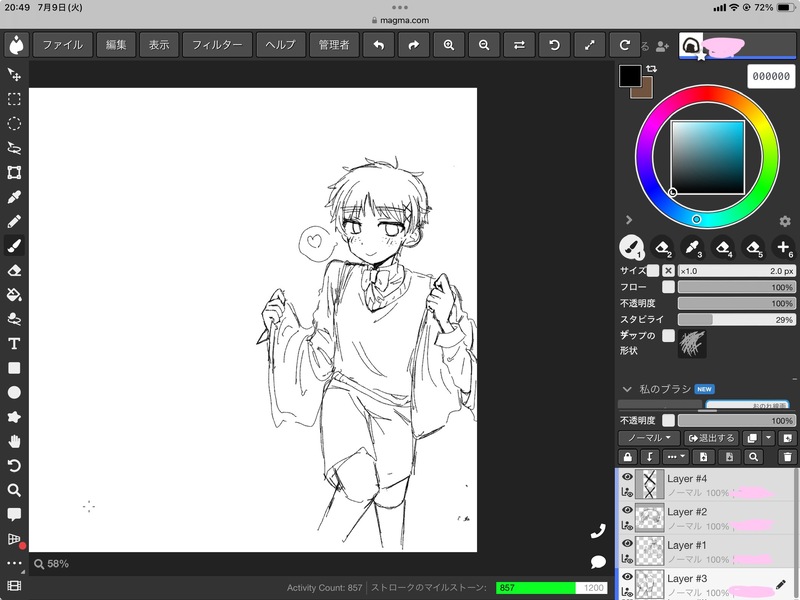The image size is (800, 600).
Task: Select the Star shape tool
Action: (14, 417)
